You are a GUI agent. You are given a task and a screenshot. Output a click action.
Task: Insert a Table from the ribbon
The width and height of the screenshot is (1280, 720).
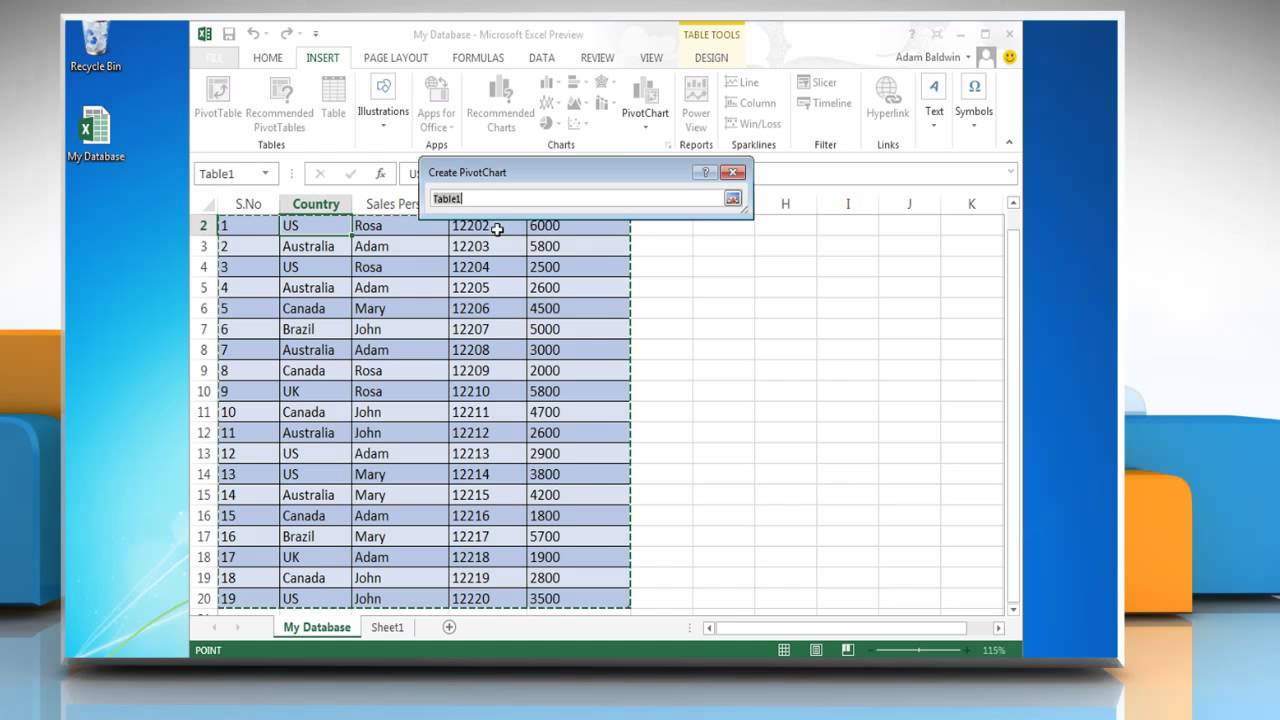click(333, 99)
